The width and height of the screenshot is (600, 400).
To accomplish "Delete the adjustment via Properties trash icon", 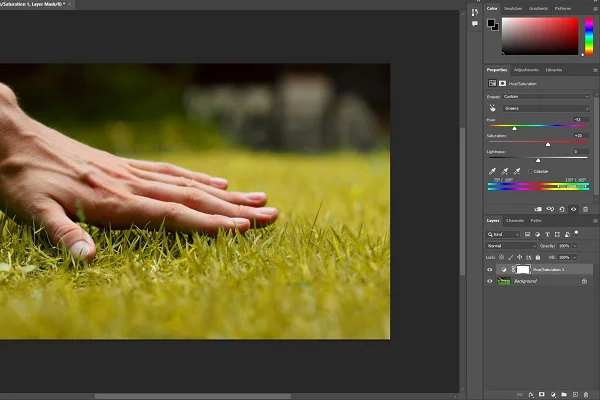I will (585, 209).
